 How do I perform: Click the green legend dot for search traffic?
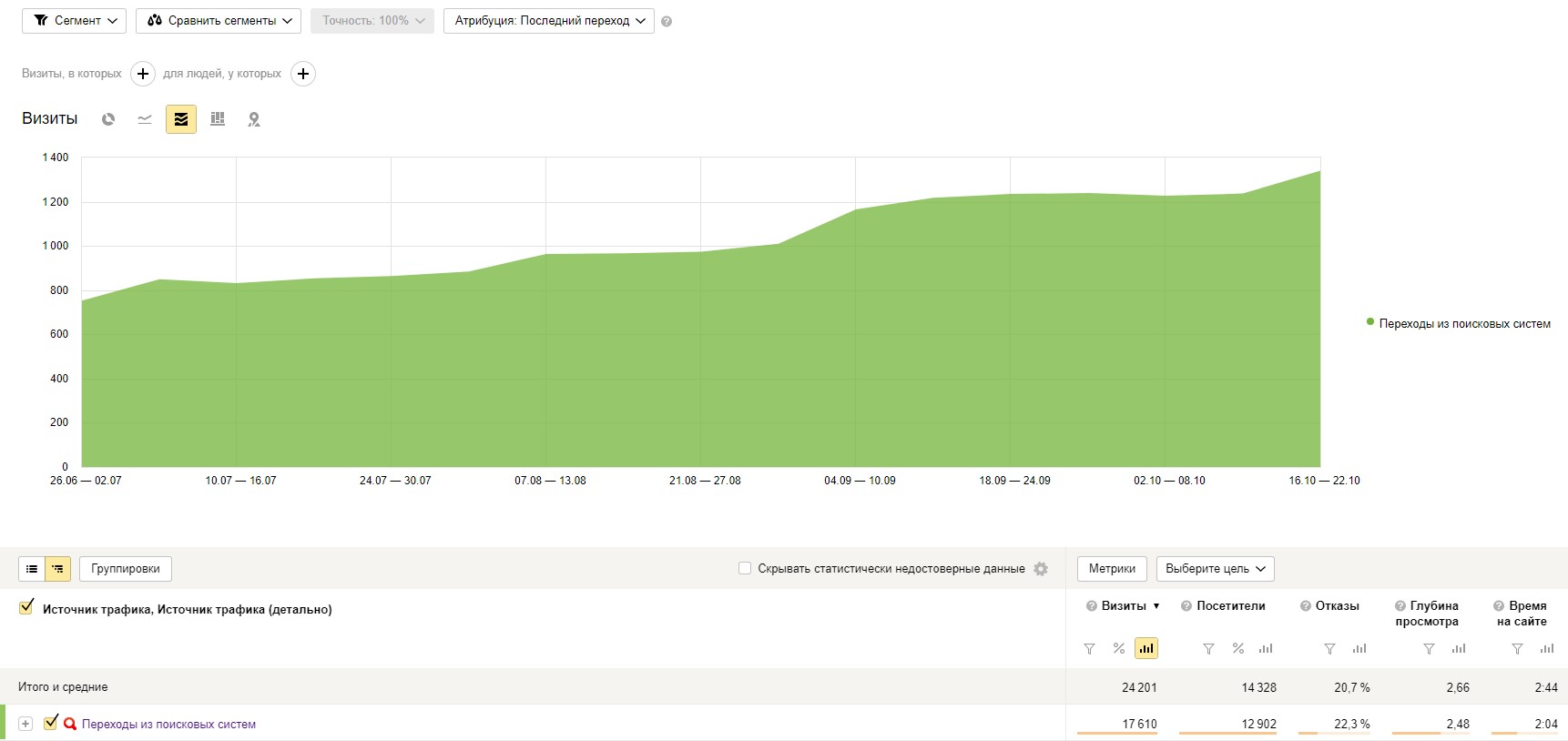tap(1370, 322)
